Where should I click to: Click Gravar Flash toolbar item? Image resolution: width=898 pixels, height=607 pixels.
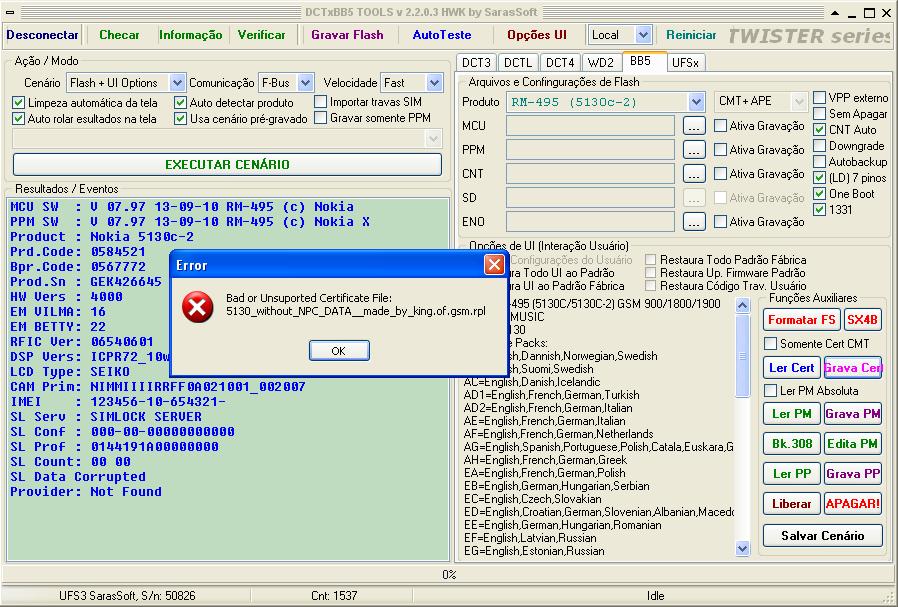click(348, 35)
